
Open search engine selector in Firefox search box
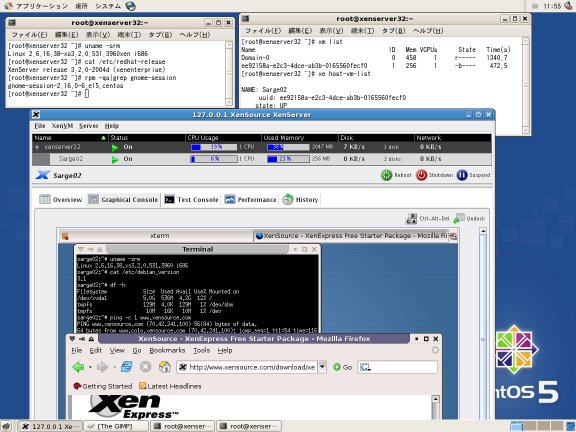pyautogui.click(x=365, y=367)
